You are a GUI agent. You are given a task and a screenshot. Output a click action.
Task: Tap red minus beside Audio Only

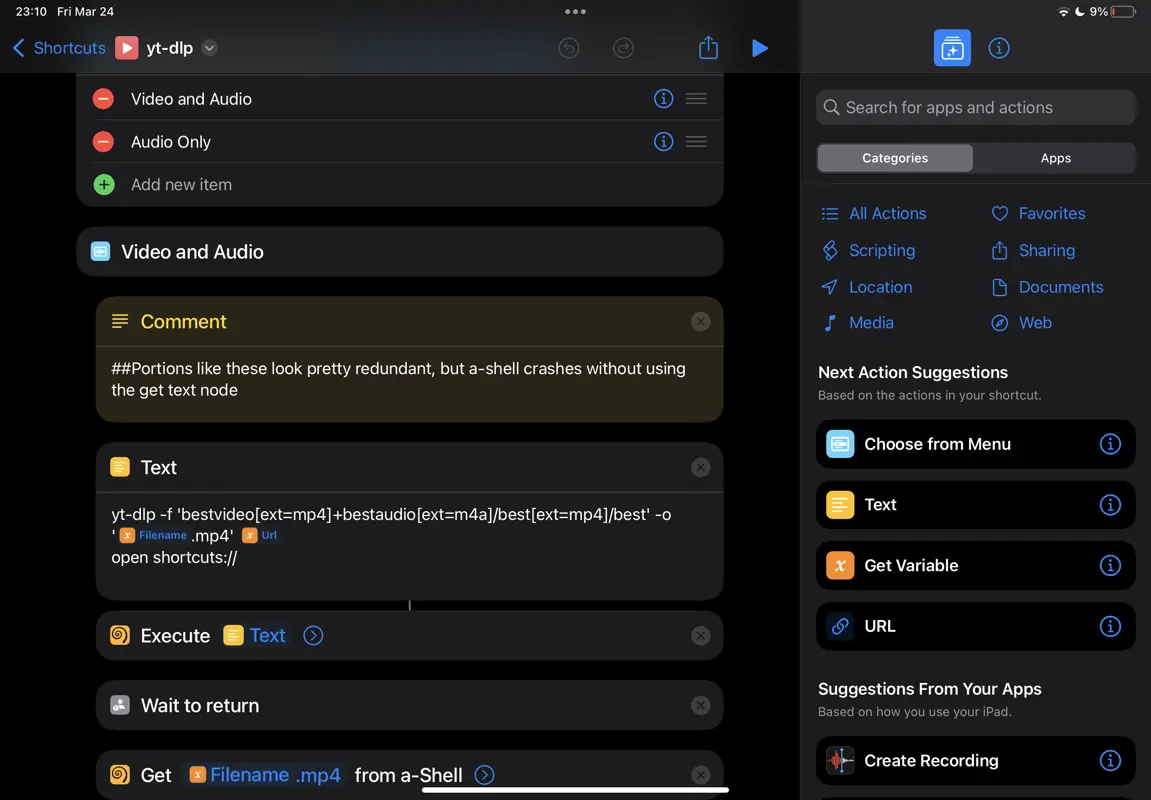(104, 141)
